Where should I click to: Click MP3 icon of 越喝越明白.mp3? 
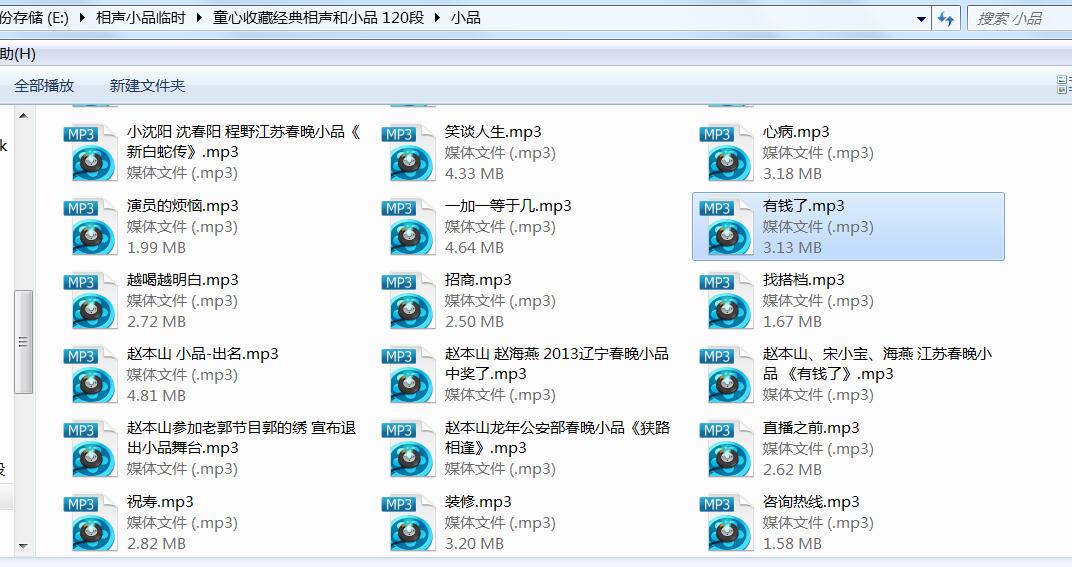click(90, 300)
